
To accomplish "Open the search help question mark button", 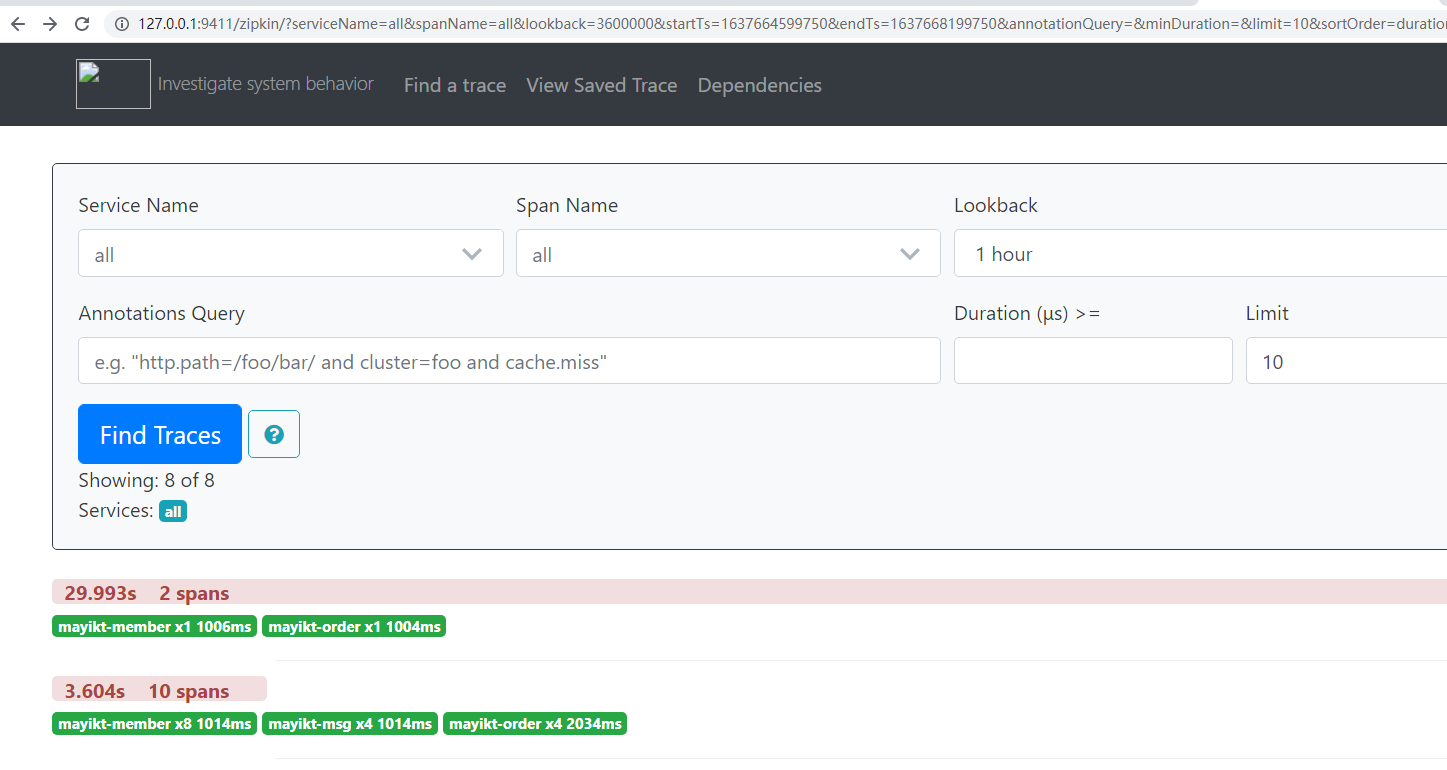I will coord(274,434).
